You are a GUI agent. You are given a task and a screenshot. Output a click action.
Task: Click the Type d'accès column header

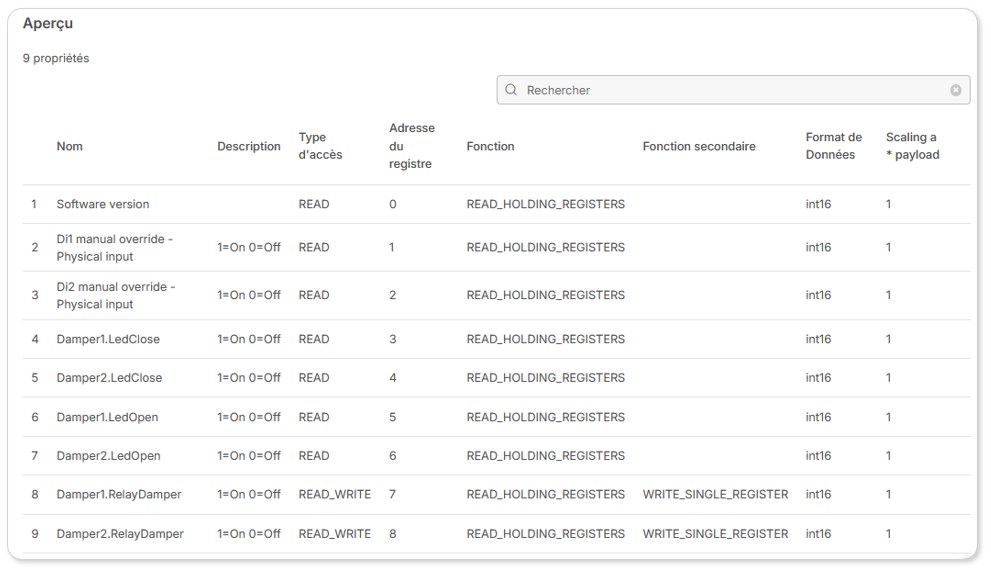(320, 146)
